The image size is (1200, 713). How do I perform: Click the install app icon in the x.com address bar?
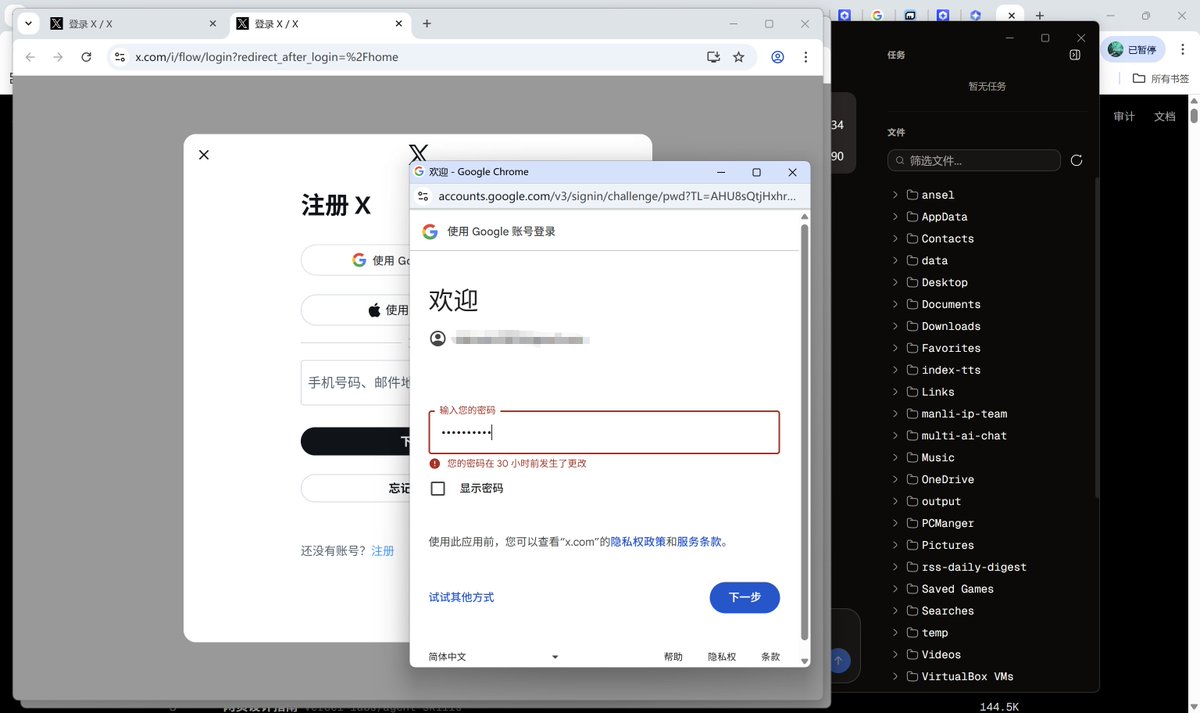pyautogui.click(x=713, y=57)
